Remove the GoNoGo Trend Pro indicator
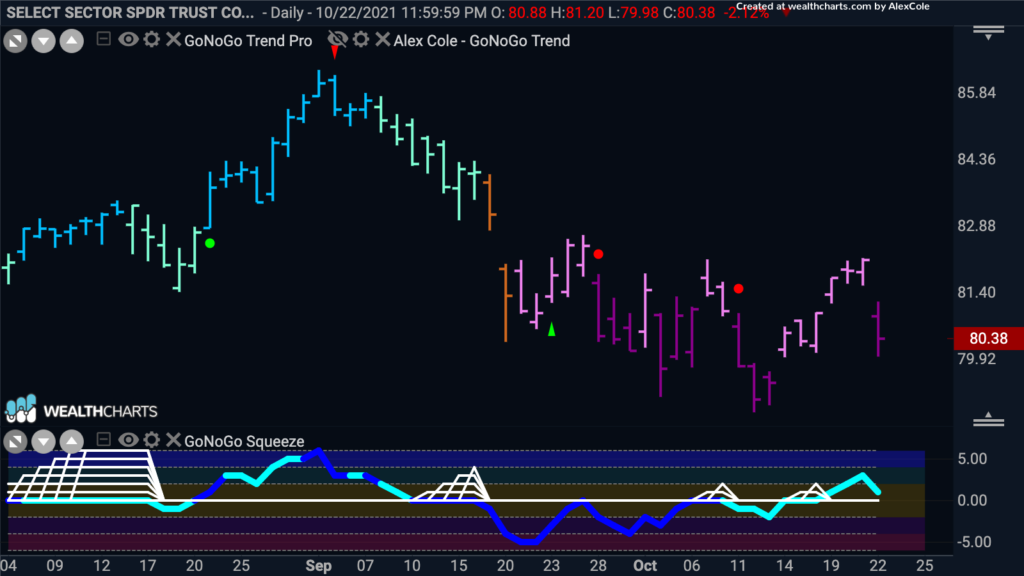Screen dimensions: 1024x576 [x=173, y=39]
